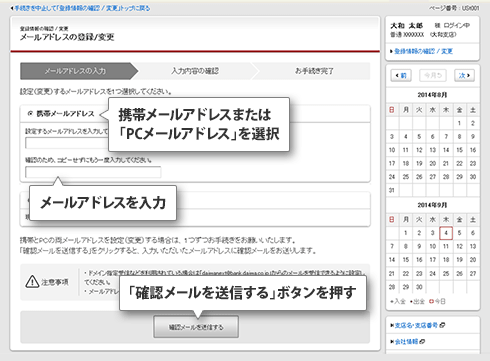This screenshot has height=361, width=490.
Task: Select date 15 in 2014年8月 calendar
Action: pyautogui.click(x=459, y=150)
